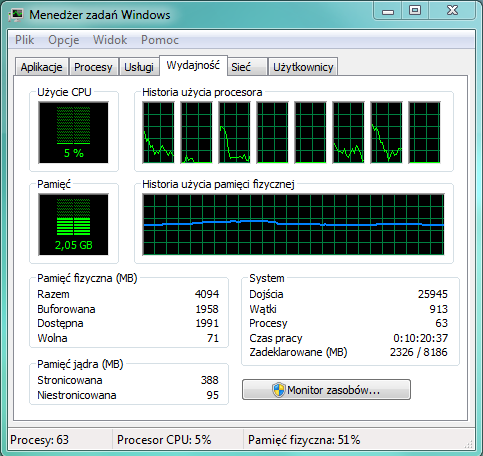The height and width of the screenshot is (456, 483).
Task: Click the Razem value 4094
Action: (x=207, y=294)
